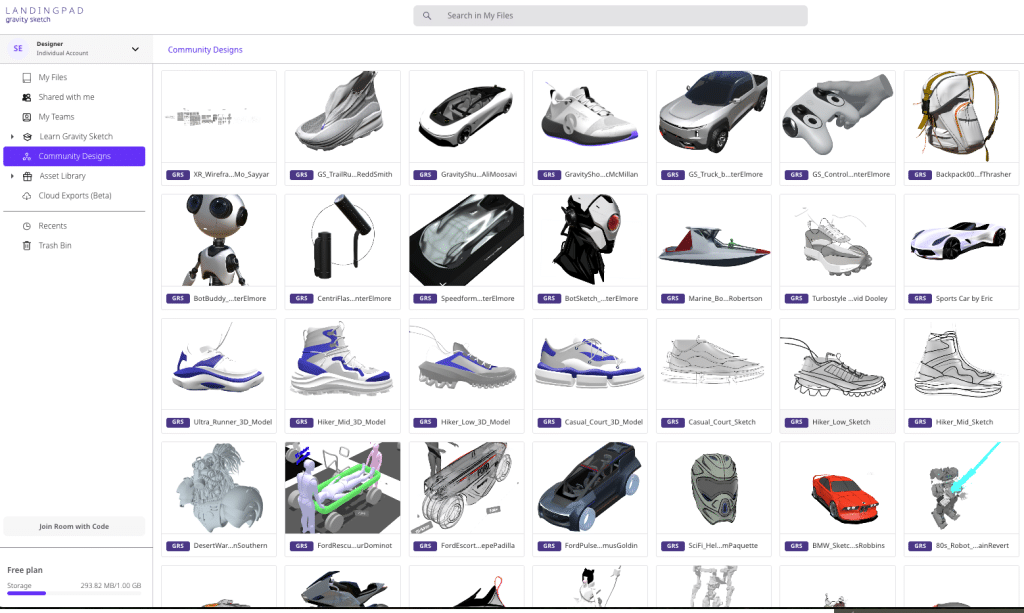Image resolution: width=1024 pixels, height=613 pixels.
Task: Open the Speedform...terElmore thumbnail
Action: coord(466,240)
